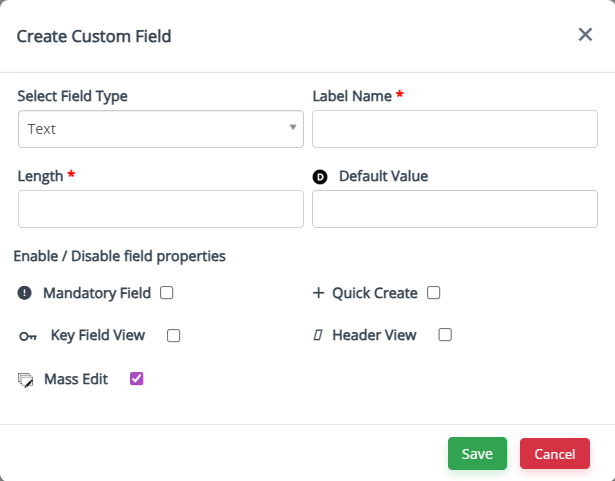Click the 'Quick Create' label text
This screenshot has height=481, width=615.
(375, 293)
